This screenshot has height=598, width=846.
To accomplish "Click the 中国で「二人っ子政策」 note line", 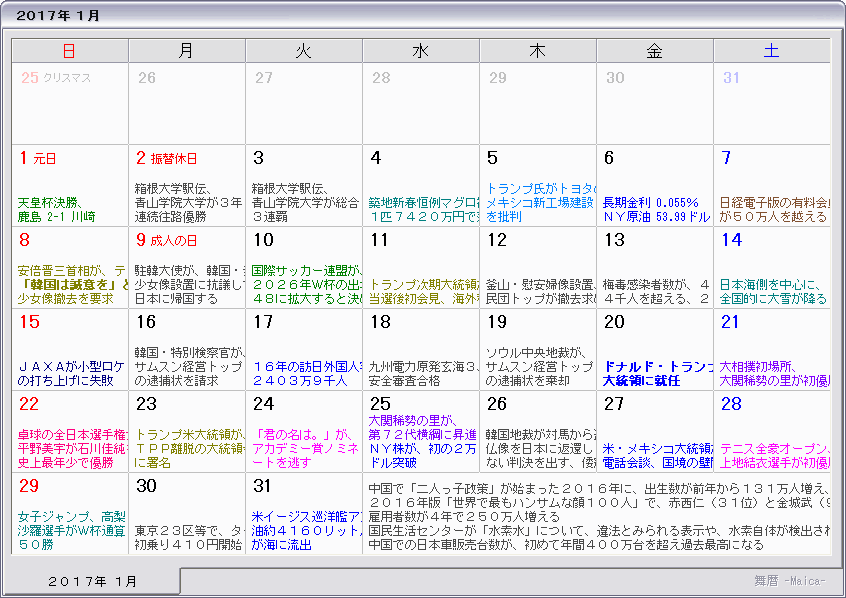I will 599,489.
